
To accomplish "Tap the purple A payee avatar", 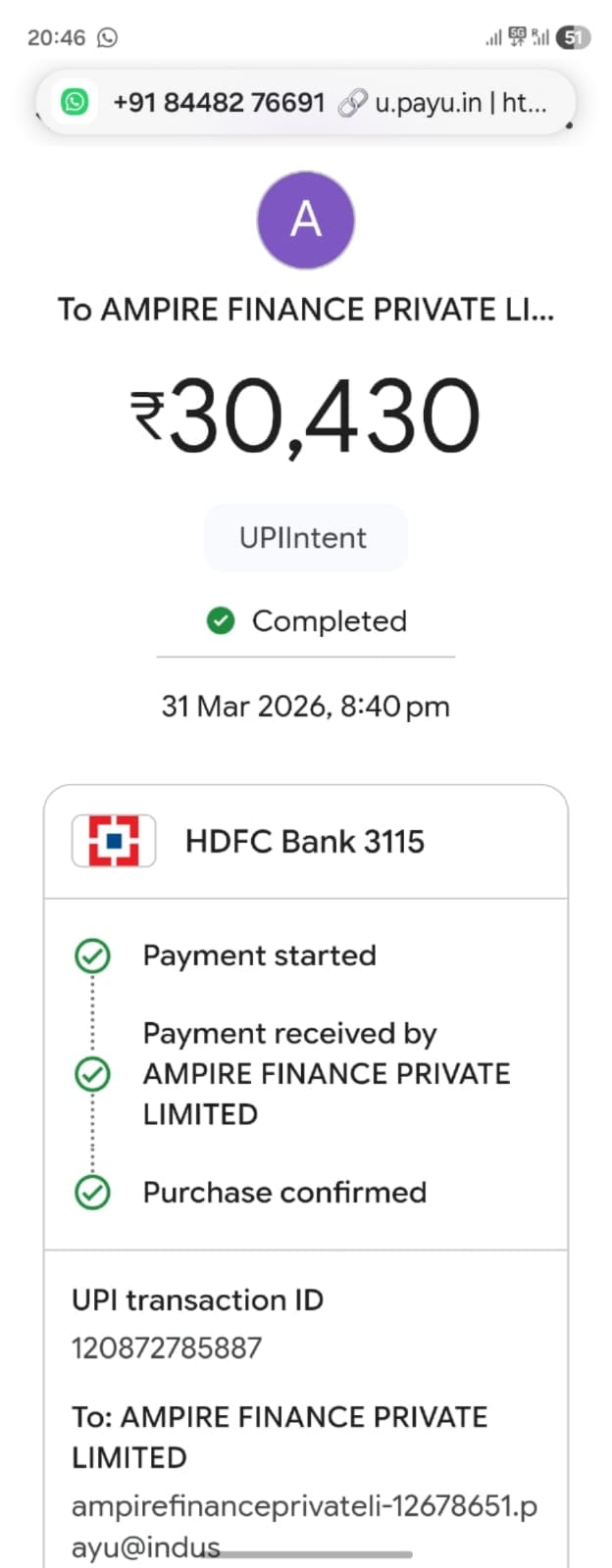I will click(x=305, y=220).
